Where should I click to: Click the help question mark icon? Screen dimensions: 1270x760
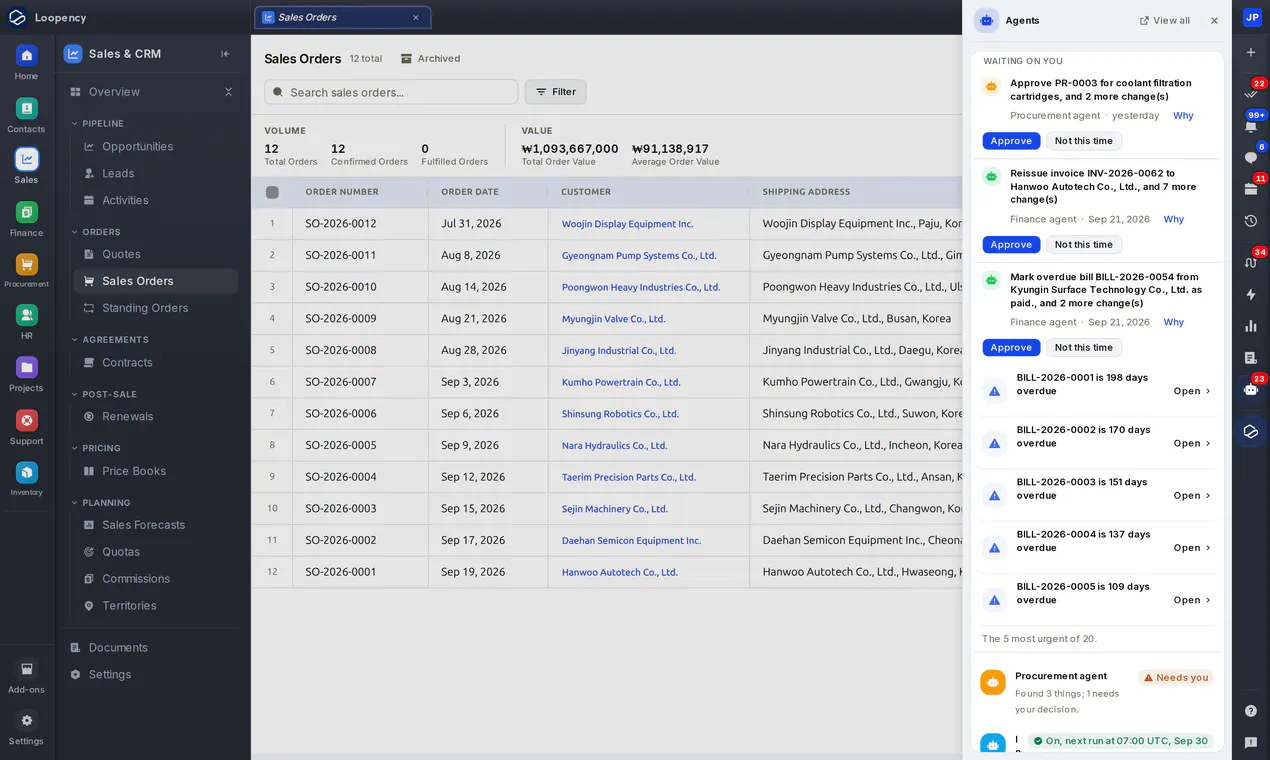pyautogui.click(x=1251, y=711)
